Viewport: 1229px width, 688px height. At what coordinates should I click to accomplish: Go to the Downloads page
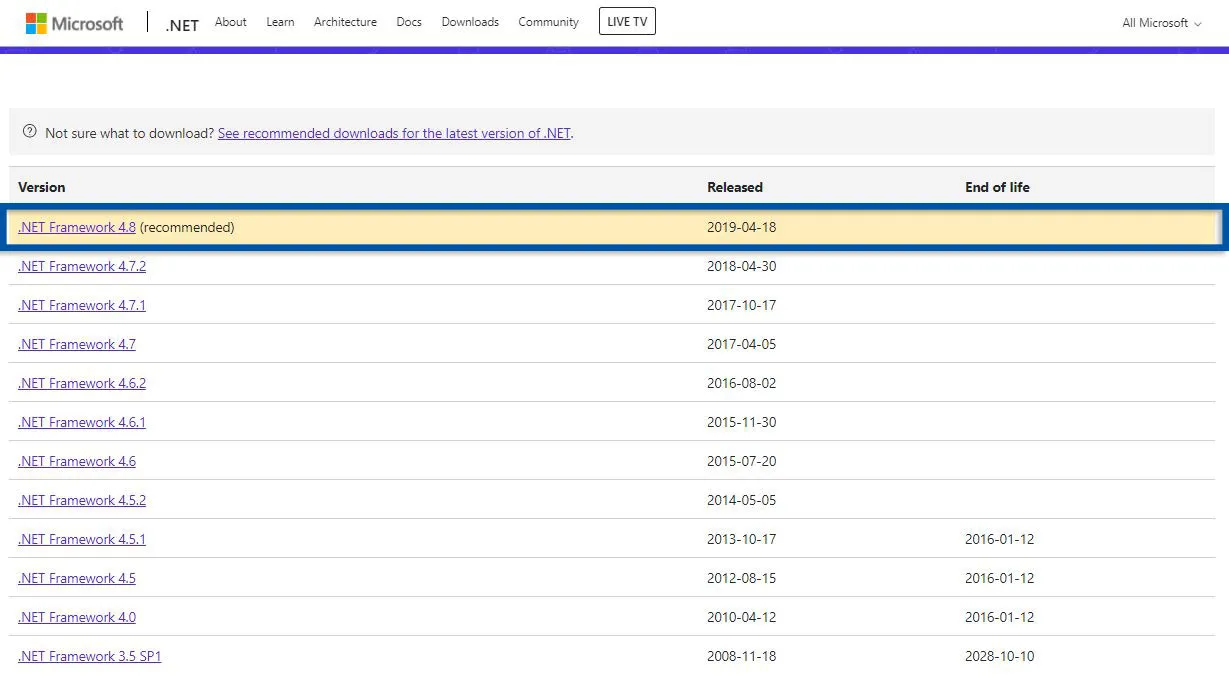[x=470, y=21]
